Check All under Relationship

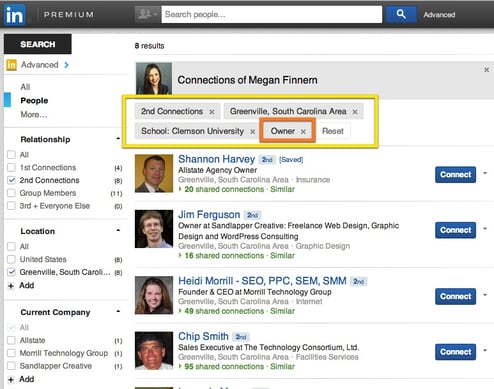[11, 155]
